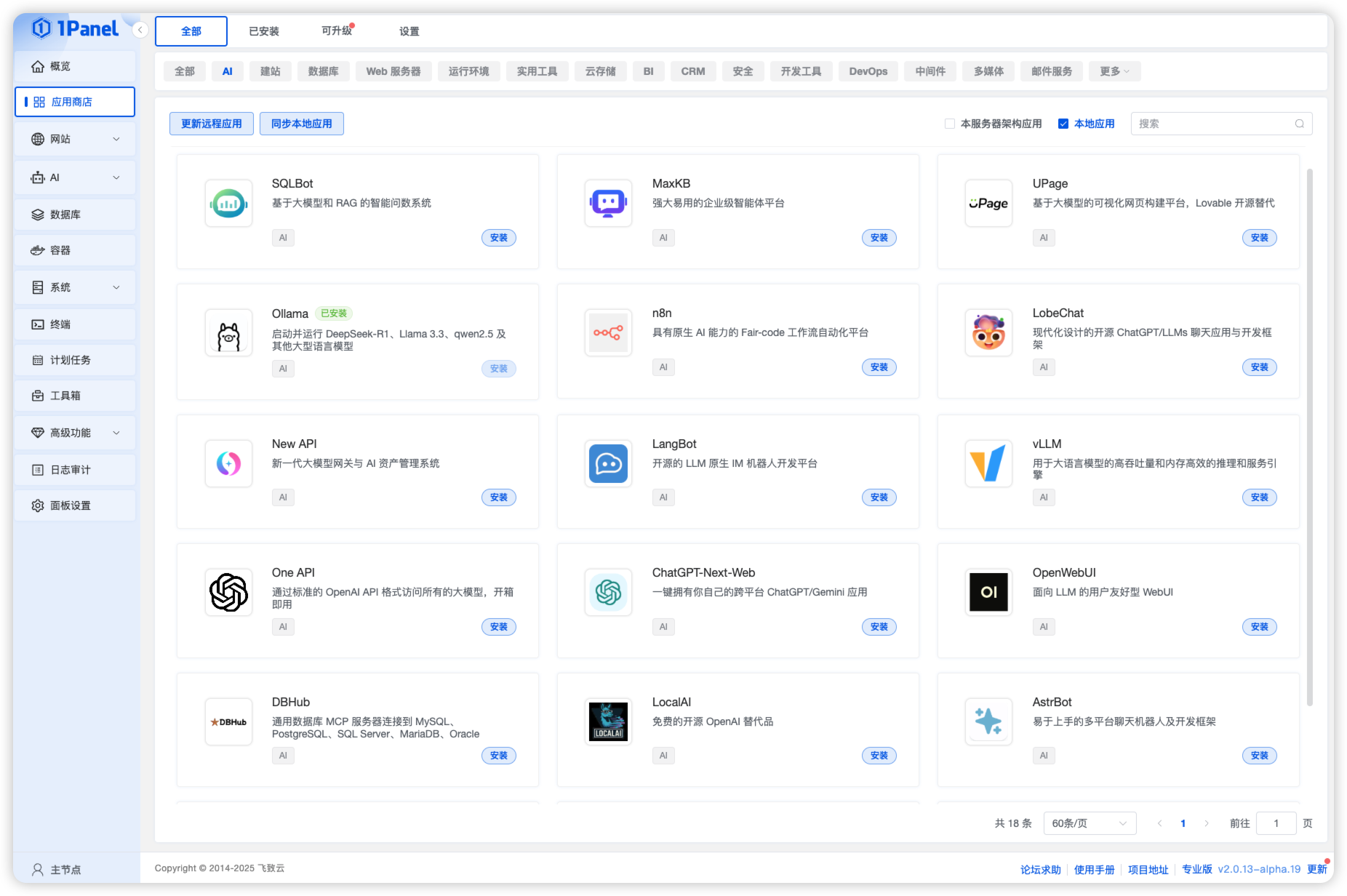Go to 概览 overview in sidebar
The height and width of the screenshot is (896, 1347).
point(75,66)
